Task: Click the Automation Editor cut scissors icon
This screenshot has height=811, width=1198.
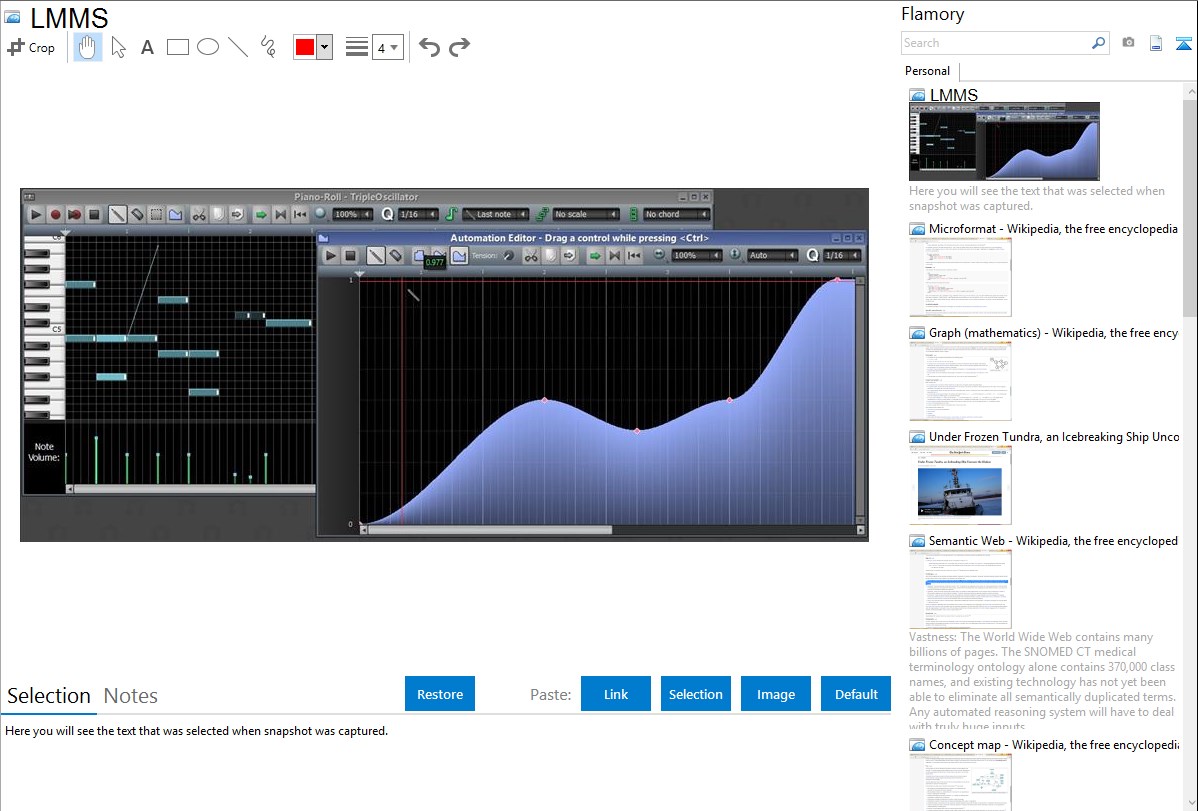Action: point(530,255)
